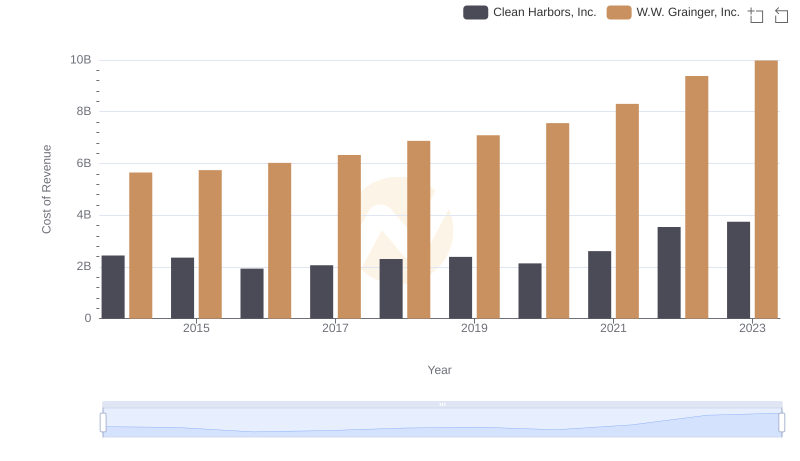Click the '2B' y-axis label

click(x=84, y=266)
